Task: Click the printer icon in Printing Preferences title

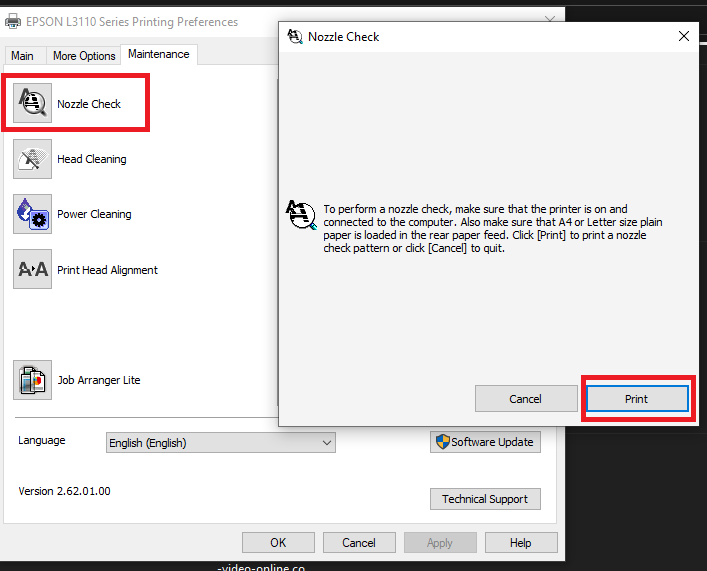Action: click(x=13, y=21)
